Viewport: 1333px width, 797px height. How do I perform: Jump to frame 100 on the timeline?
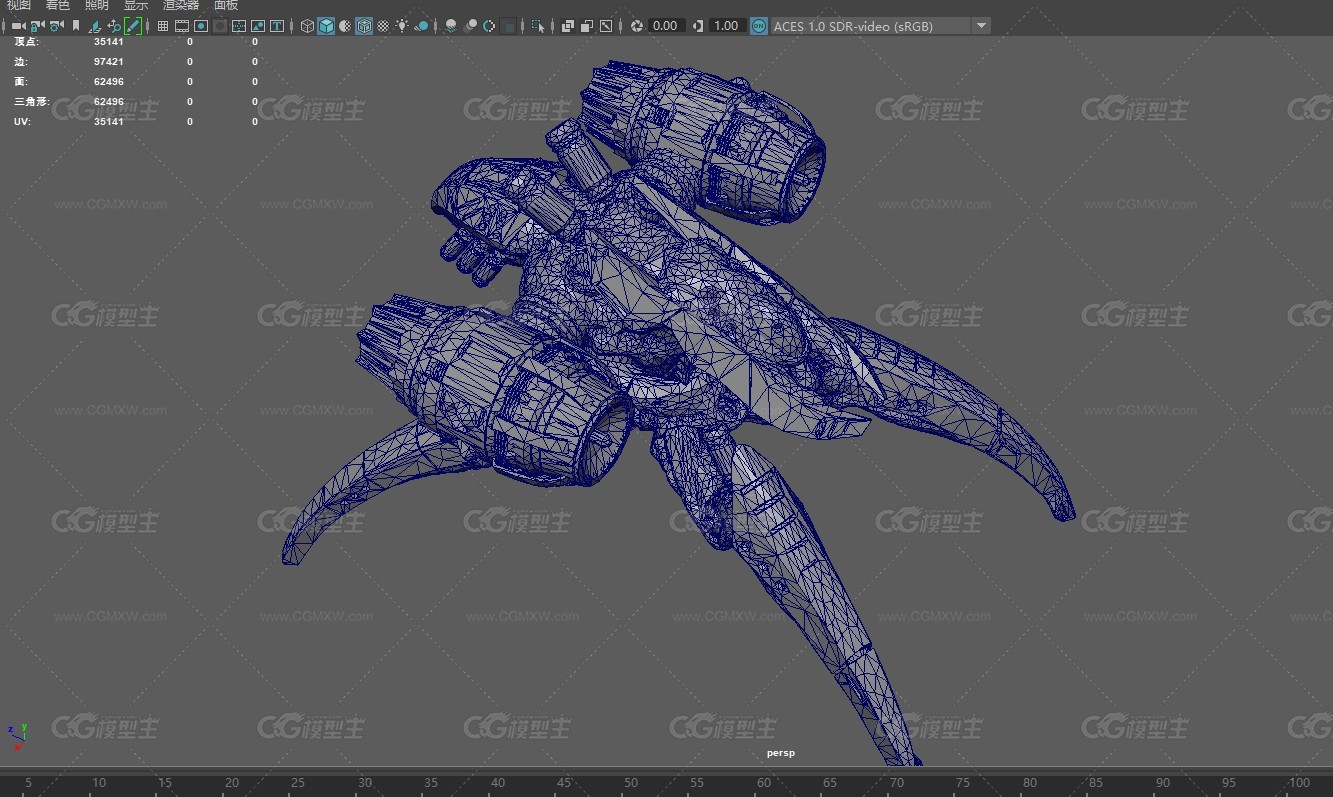1299,783
